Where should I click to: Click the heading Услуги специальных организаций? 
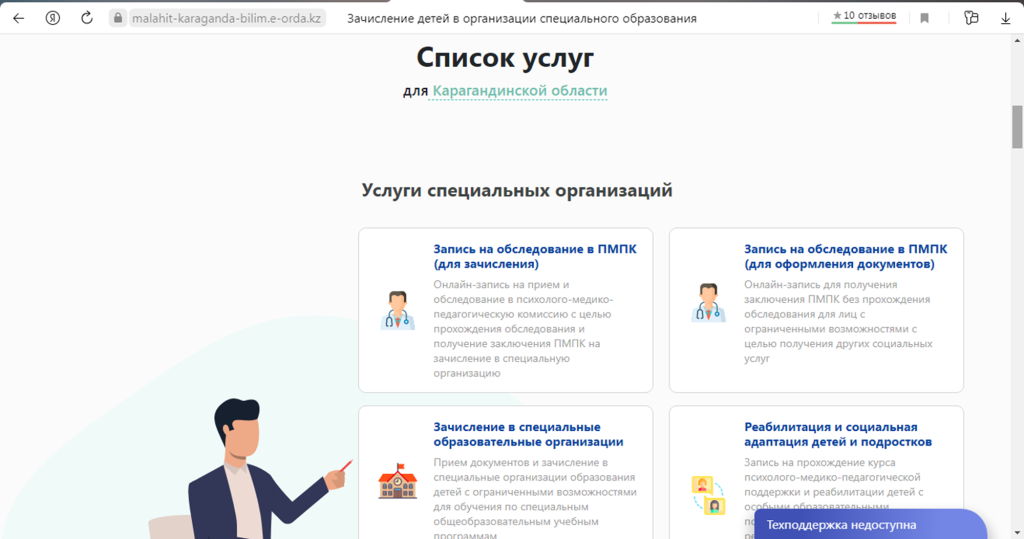click(x=517, y=190)
